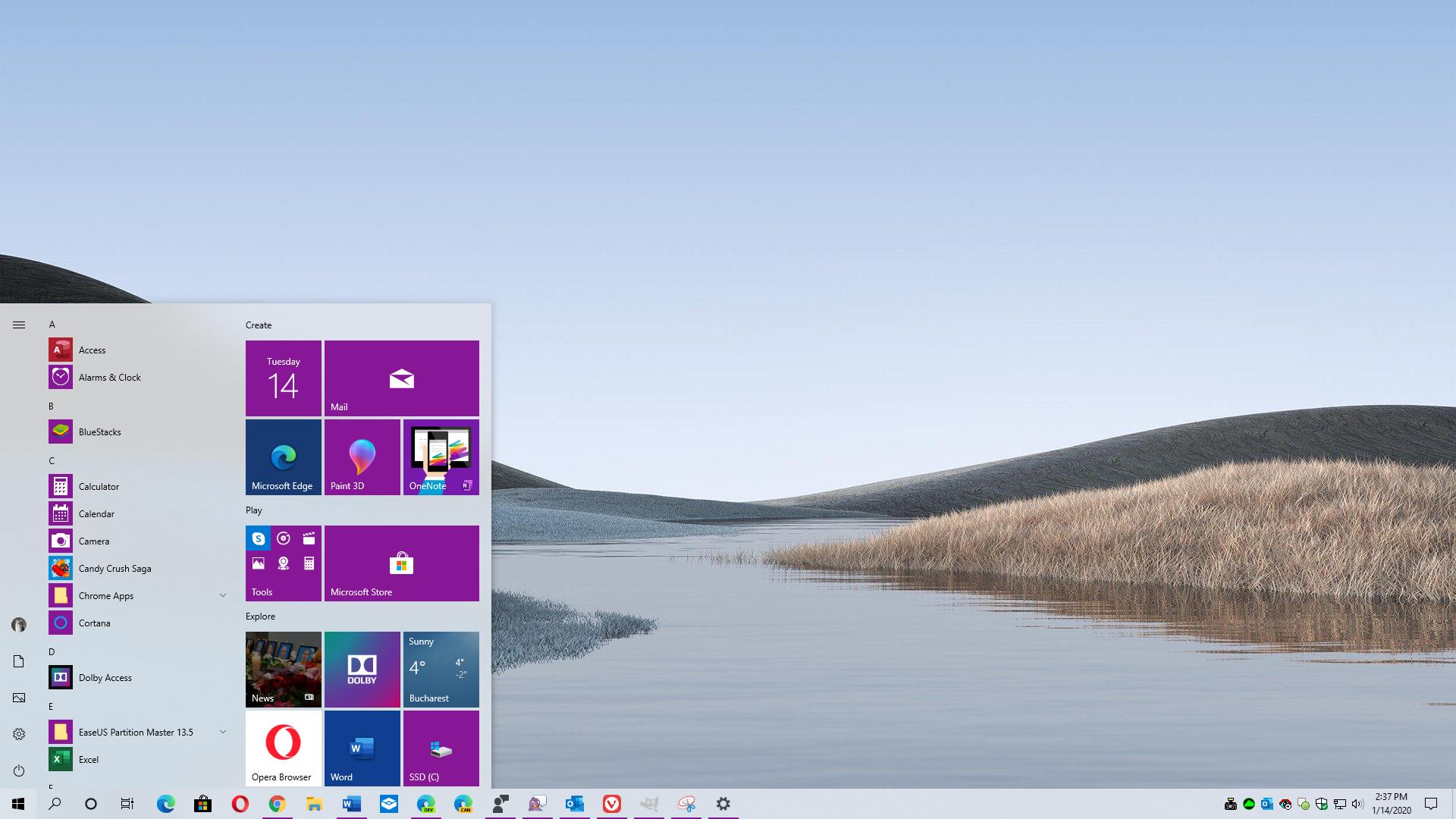Screen dimensions: 1456x819
Task: Click the letter B index header
Action: click(x=52, y=406)
